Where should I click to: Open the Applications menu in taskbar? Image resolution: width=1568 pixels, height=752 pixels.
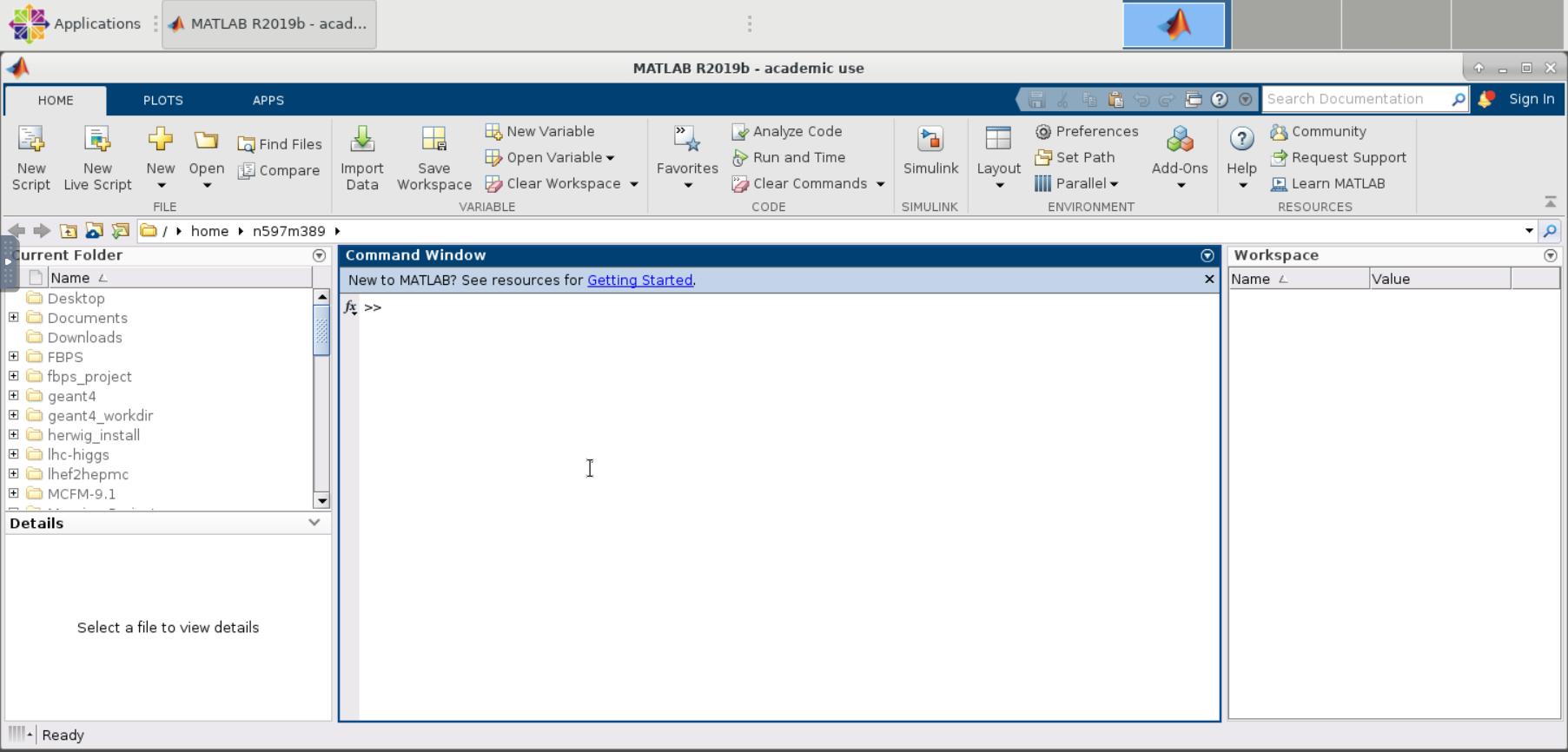(75, 23)
